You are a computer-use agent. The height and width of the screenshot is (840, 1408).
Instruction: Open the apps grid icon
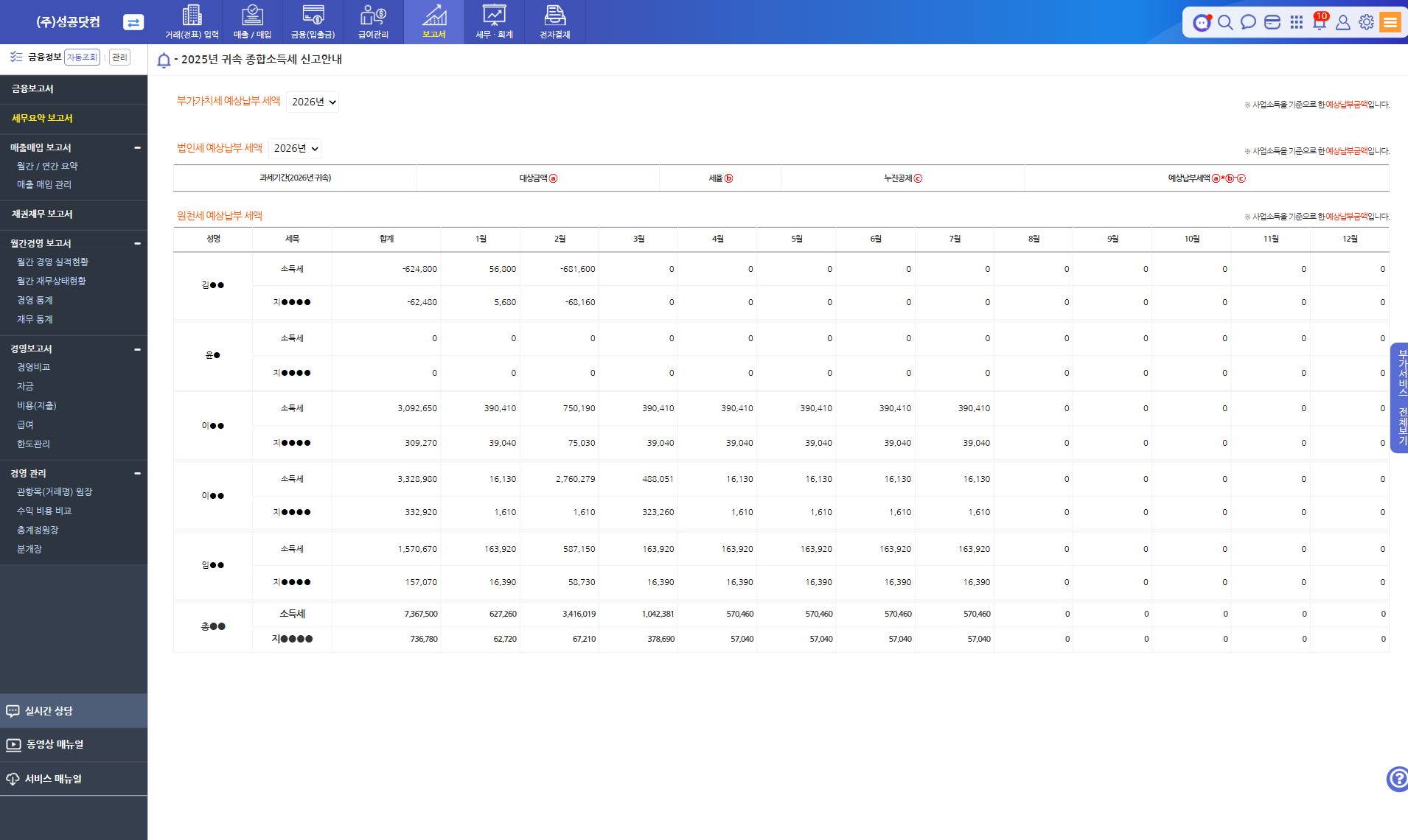coord(1297,22)
